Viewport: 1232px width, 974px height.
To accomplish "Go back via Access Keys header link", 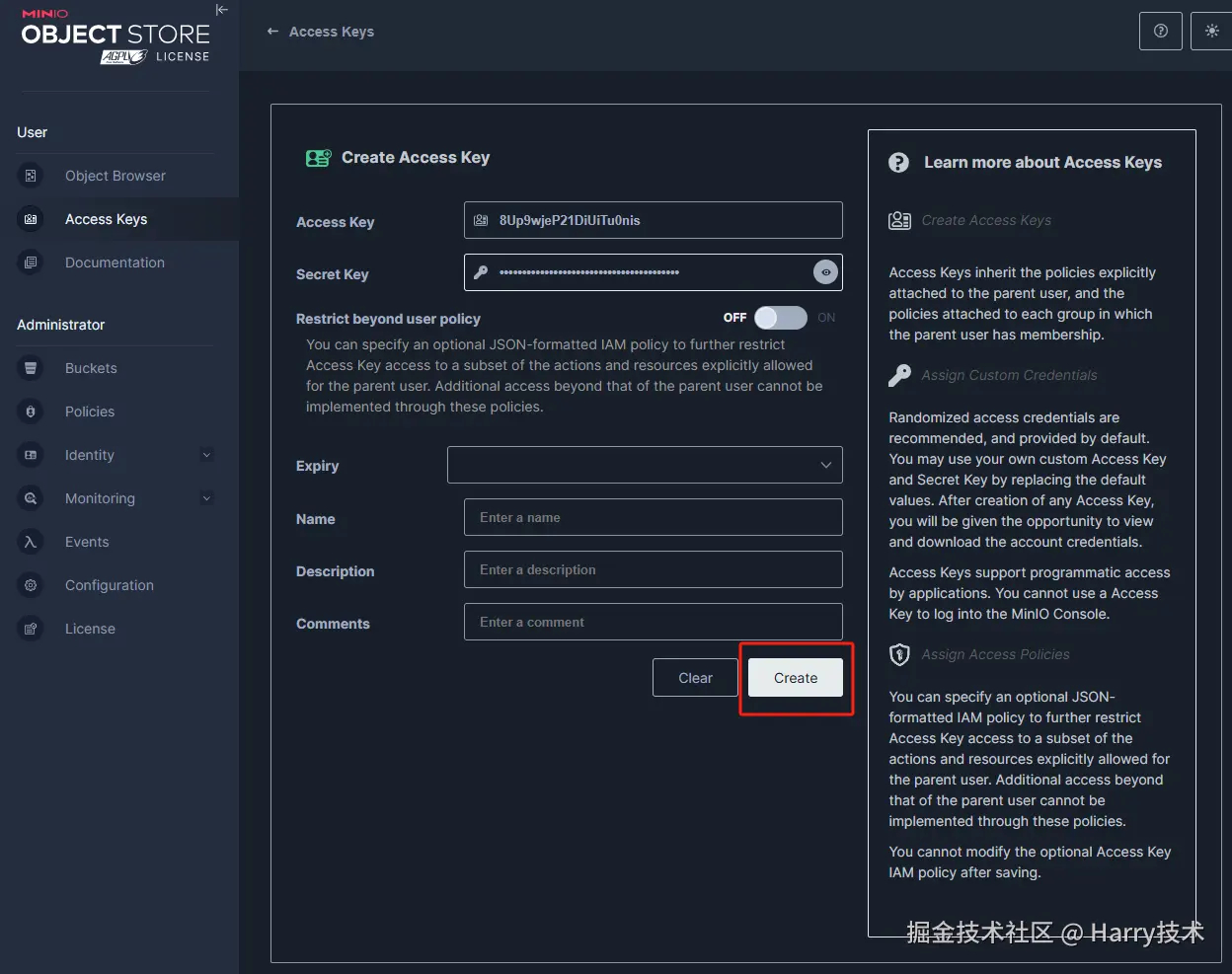I will click(x=332, y=32).
